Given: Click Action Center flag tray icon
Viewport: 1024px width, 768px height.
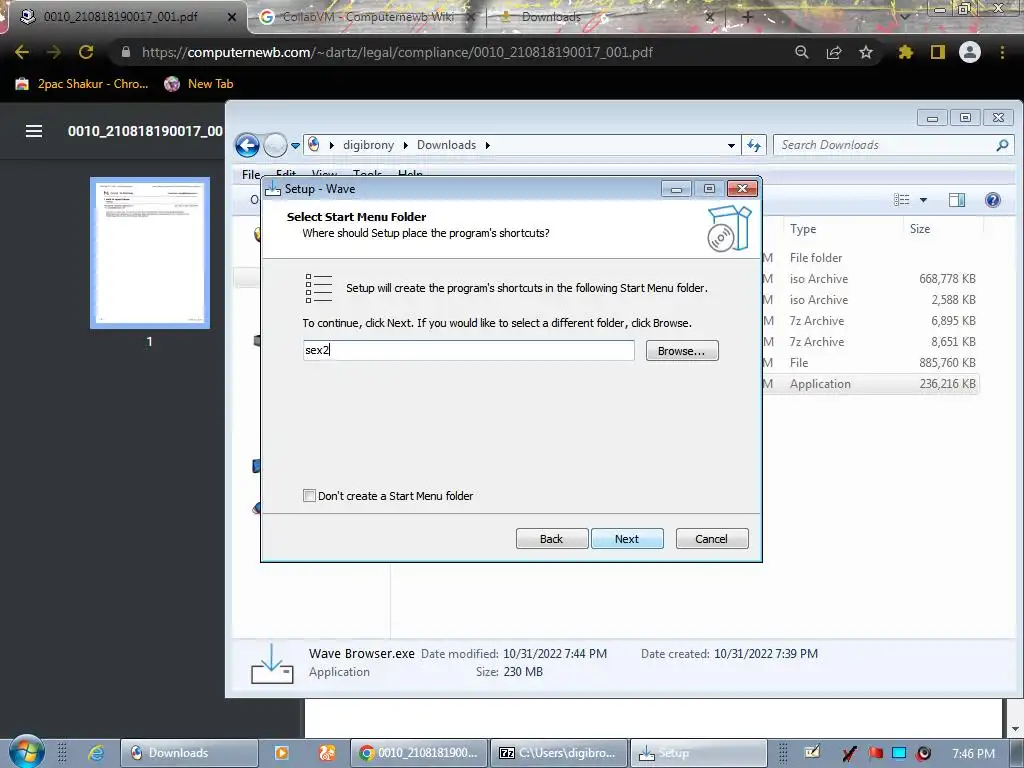Looking at the screenshot, I should coord(874,754).
